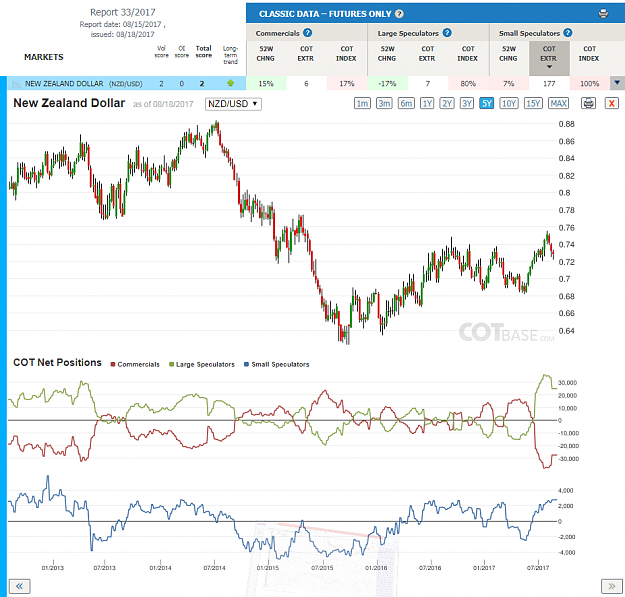Screen dimensions: 625x597
Task: Select the 2Y time range
Action: [447, 104]
